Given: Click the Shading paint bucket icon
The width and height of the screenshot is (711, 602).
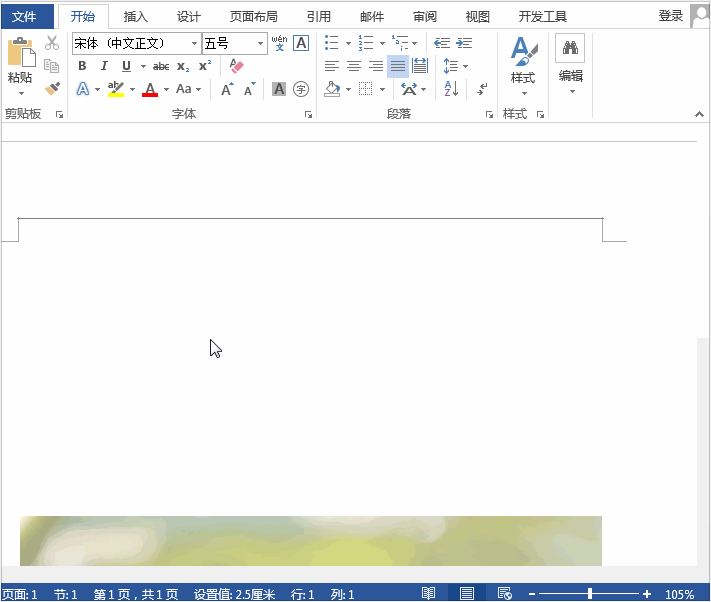Looking at the screenshot, I should pos(332,89).
